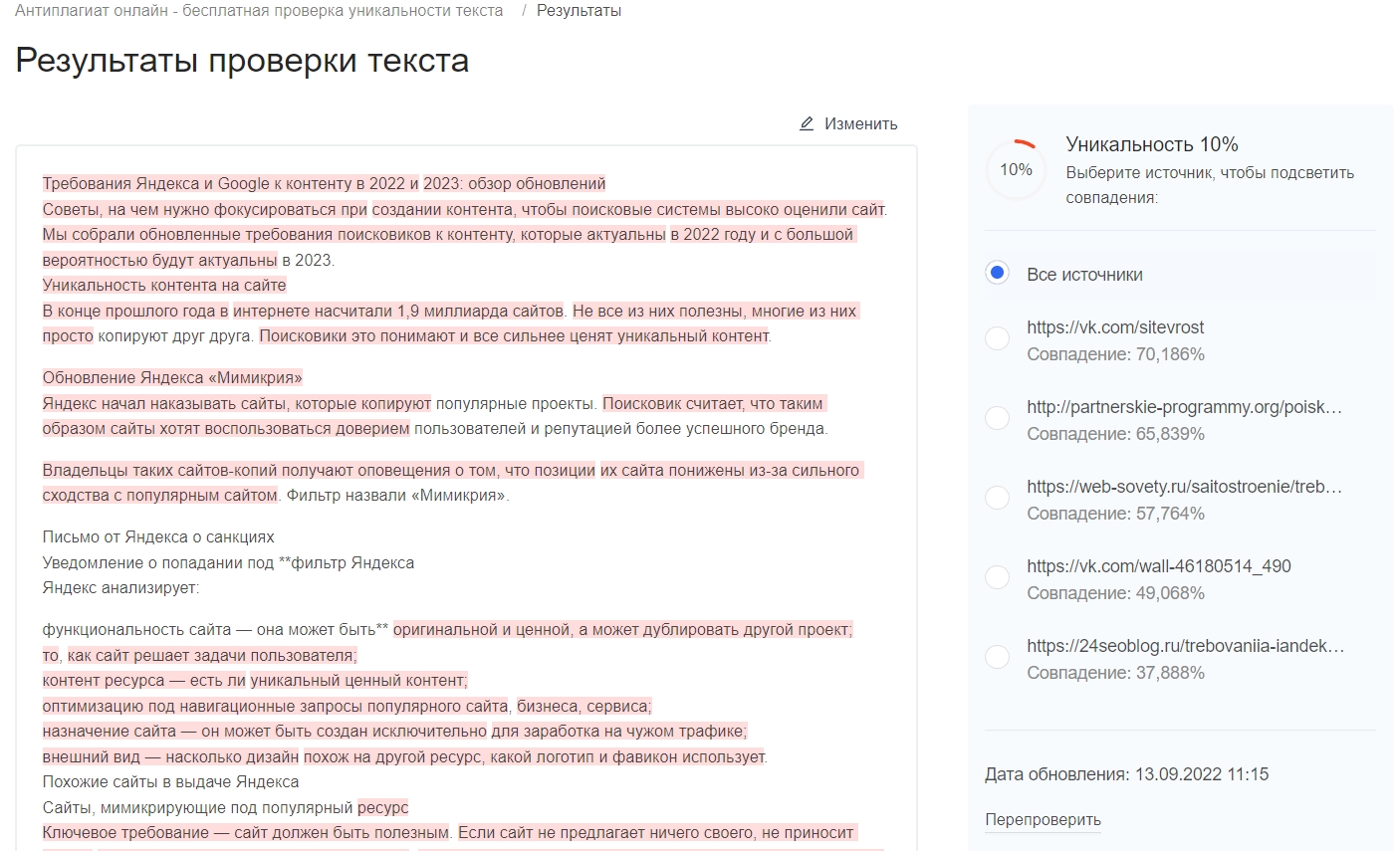Select the partnerskie-programmy.org source radio button
The height and width of the screenshot is (851, 1400).
[997, 417]
